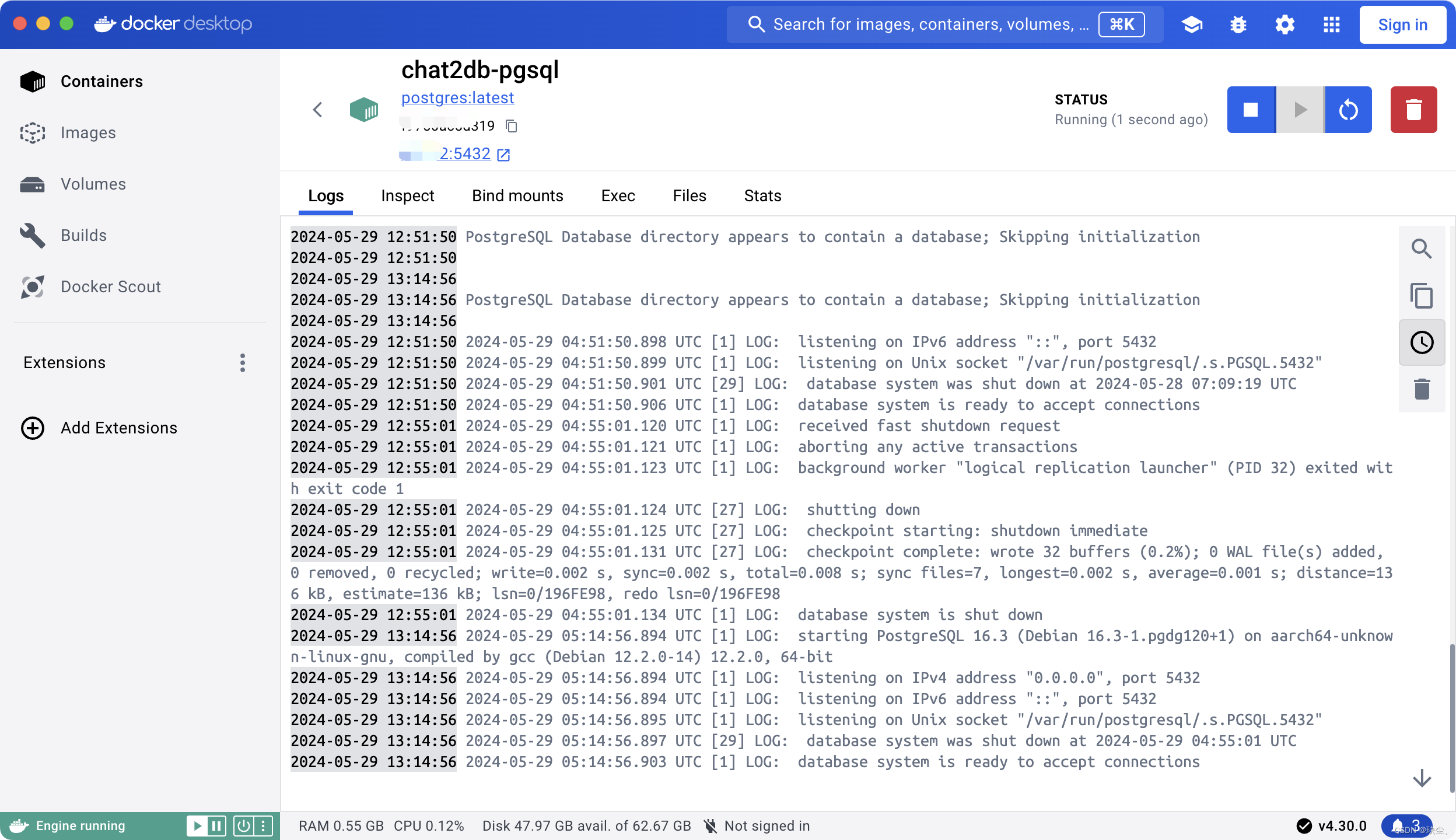Click the Not signed in status

tap(758, 826)
